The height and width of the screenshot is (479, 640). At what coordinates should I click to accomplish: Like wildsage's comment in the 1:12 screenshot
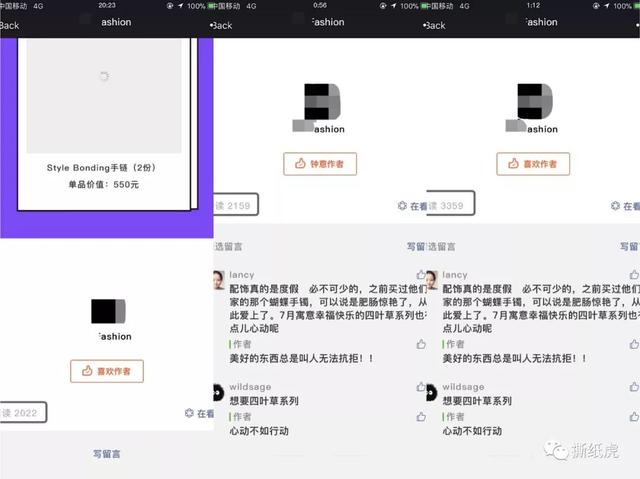[634, 387]
